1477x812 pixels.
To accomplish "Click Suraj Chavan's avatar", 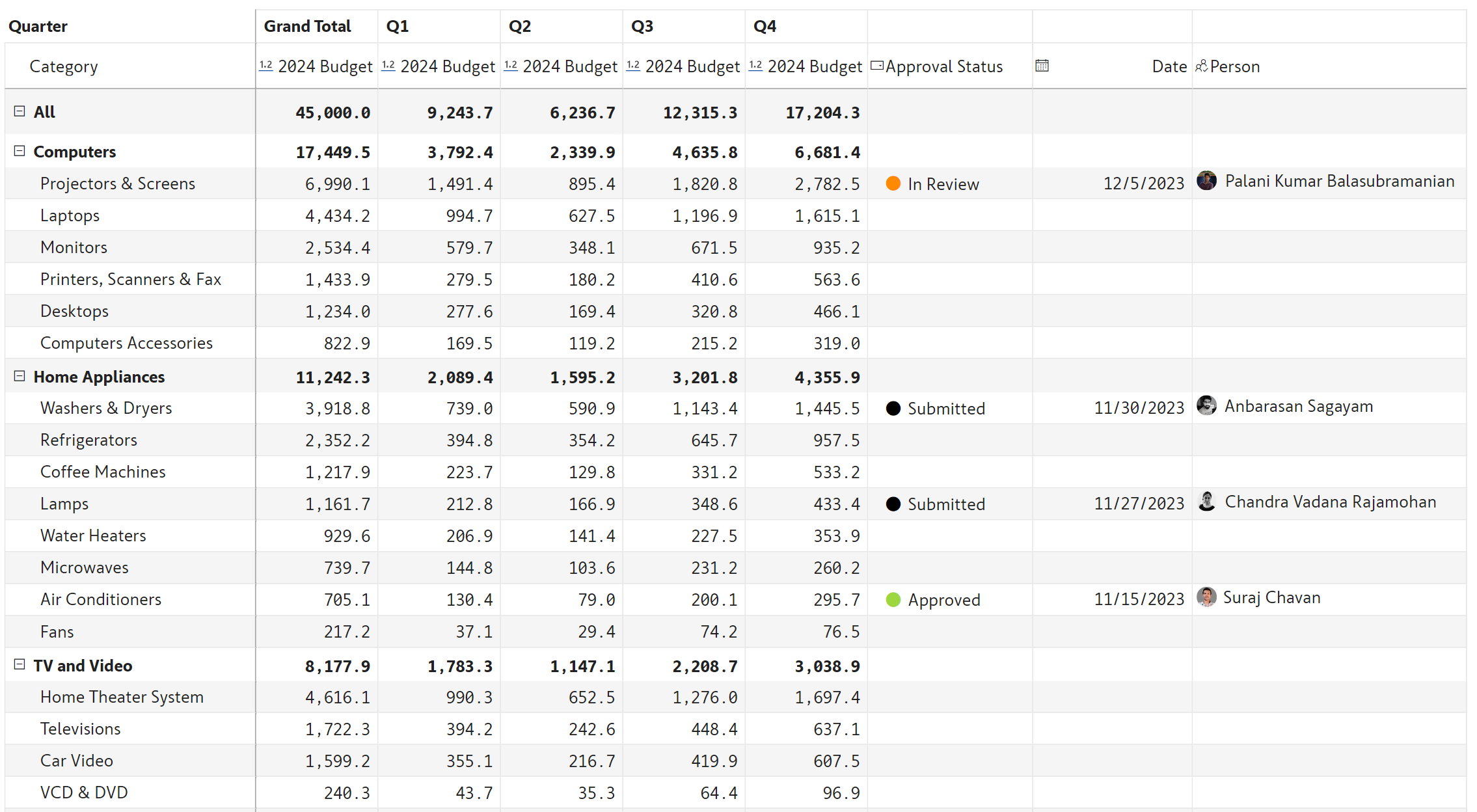I will [1206, 597].
